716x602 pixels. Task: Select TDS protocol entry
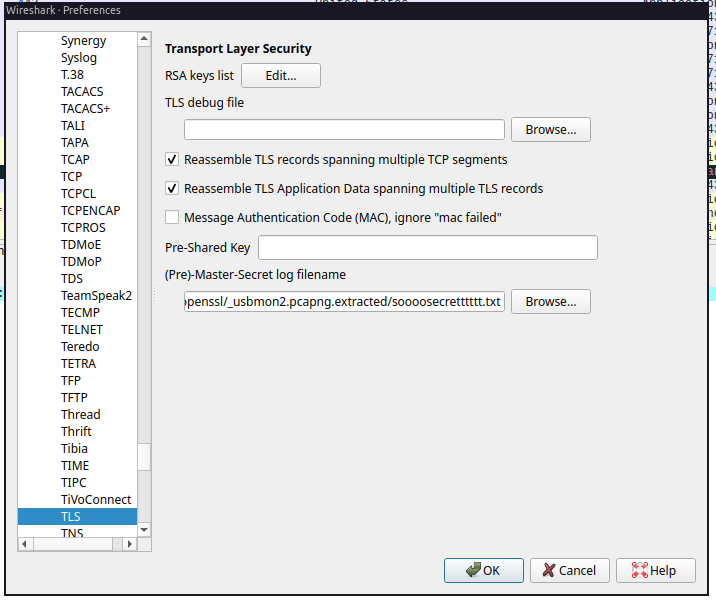click(x=72, y=279)
